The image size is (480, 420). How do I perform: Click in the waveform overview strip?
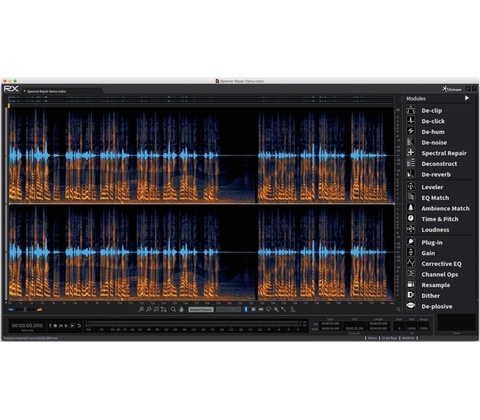[201, 99]
